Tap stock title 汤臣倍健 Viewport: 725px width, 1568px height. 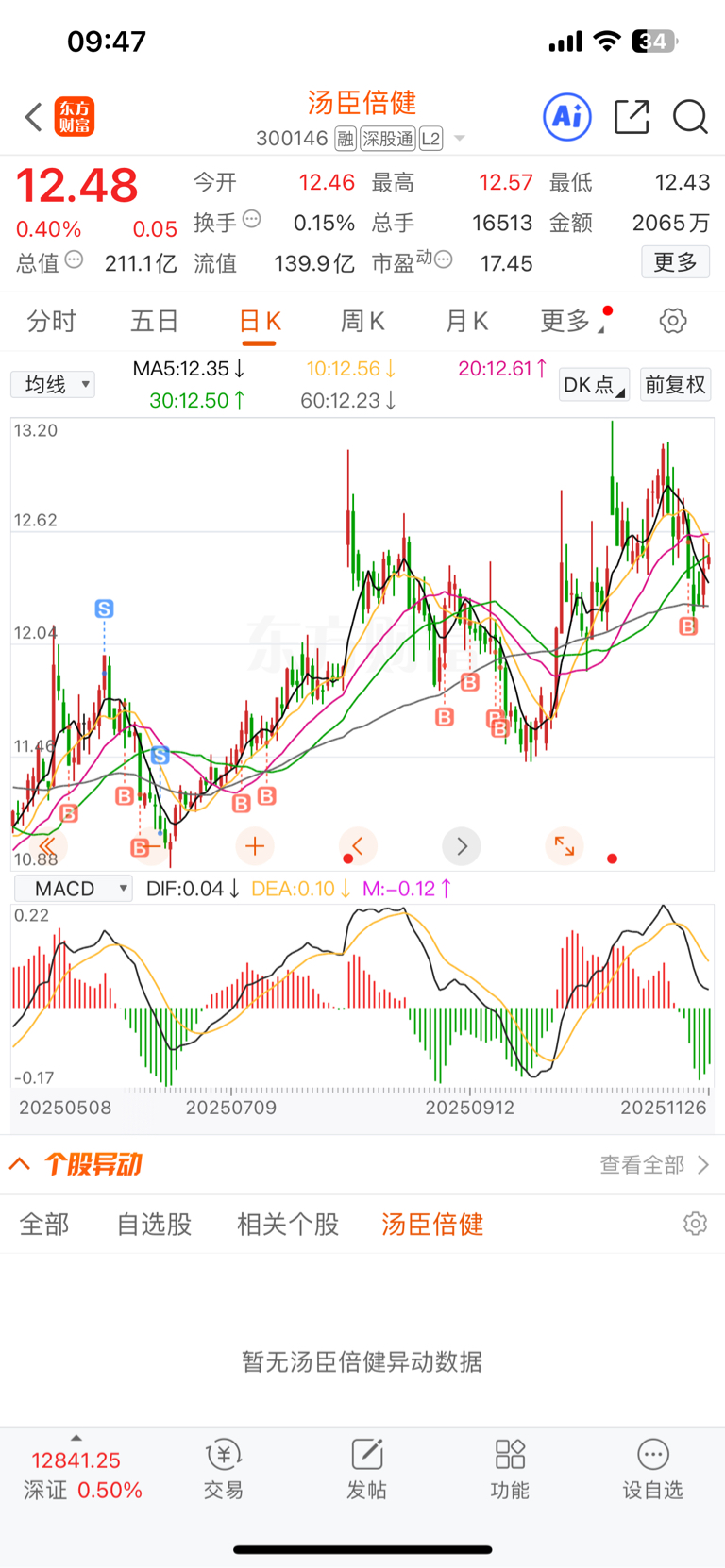[362, 102]
